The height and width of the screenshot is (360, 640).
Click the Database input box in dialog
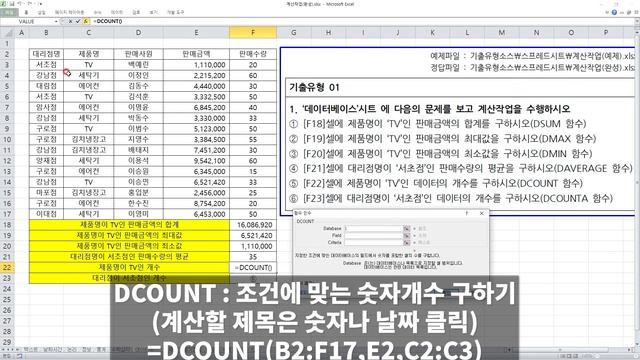pos(373,229)
